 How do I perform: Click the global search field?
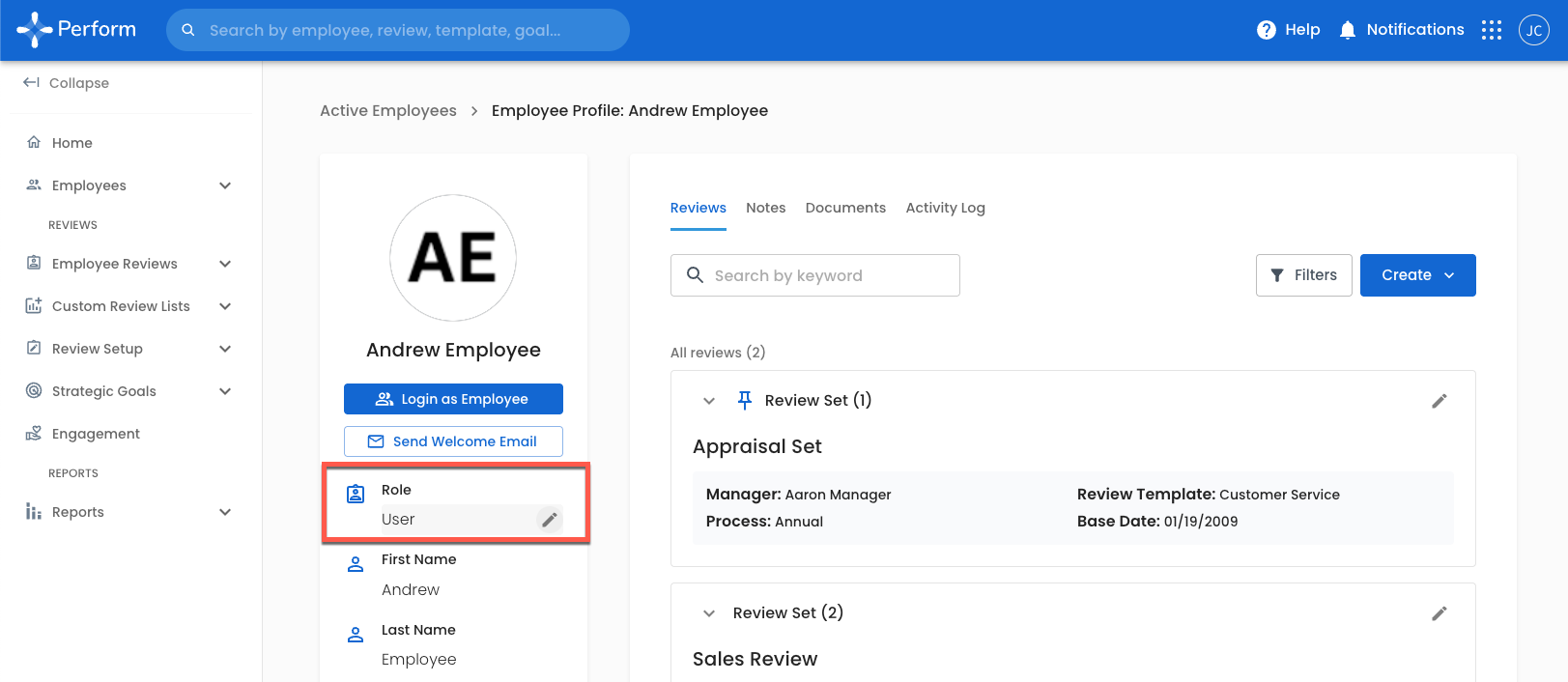point(398,30)
